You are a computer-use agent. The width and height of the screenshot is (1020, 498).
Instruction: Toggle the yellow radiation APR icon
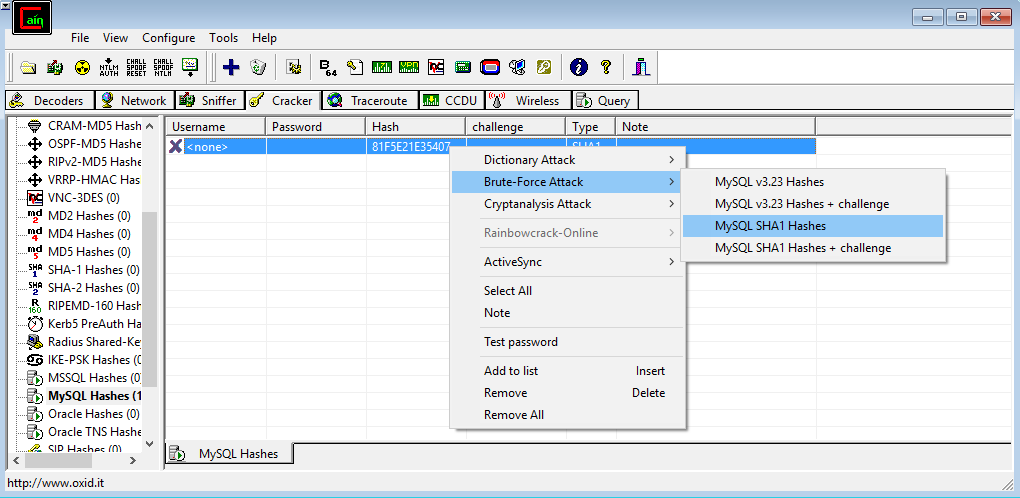(82, 67)
